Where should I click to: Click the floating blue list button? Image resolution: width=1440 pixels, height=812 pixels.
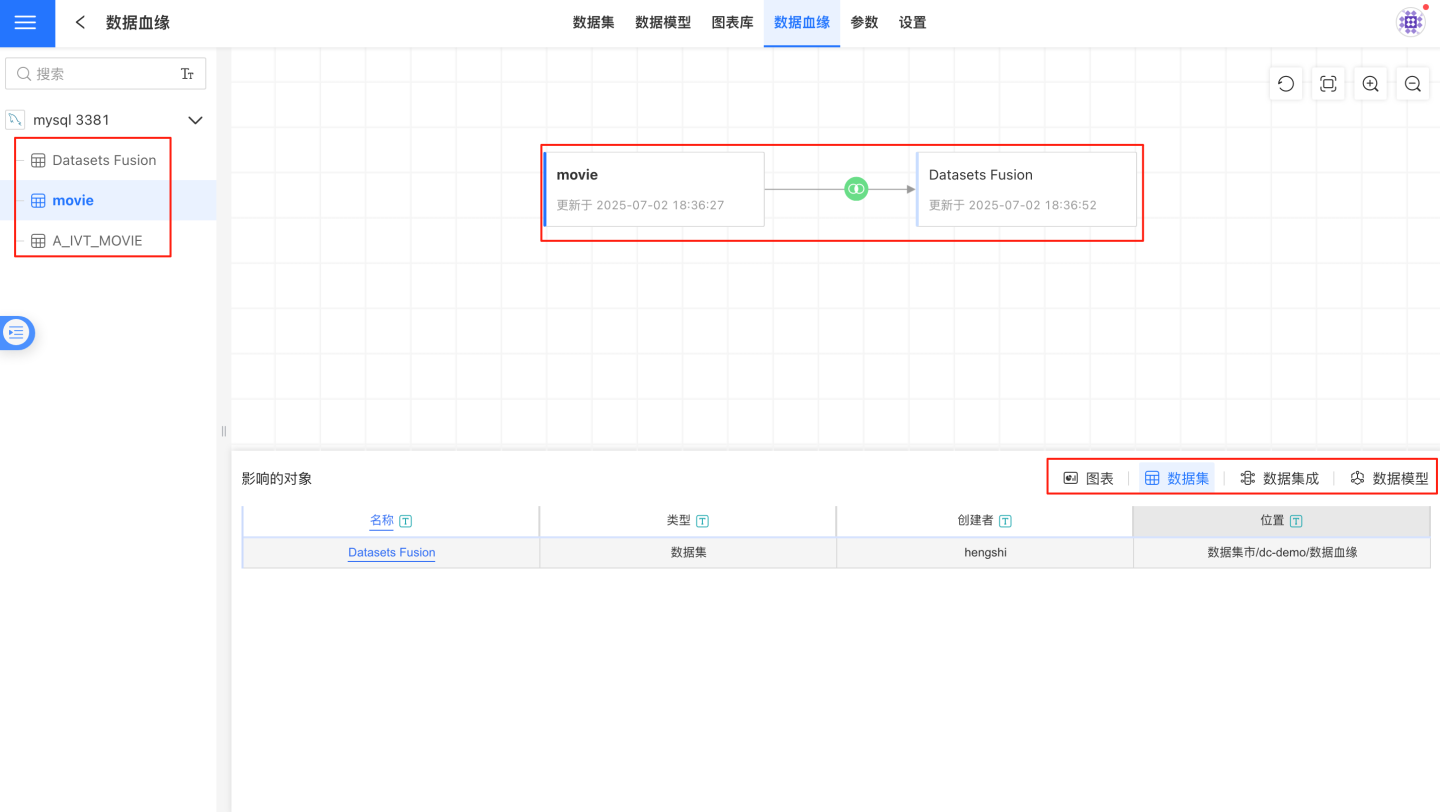pos(17,333)
